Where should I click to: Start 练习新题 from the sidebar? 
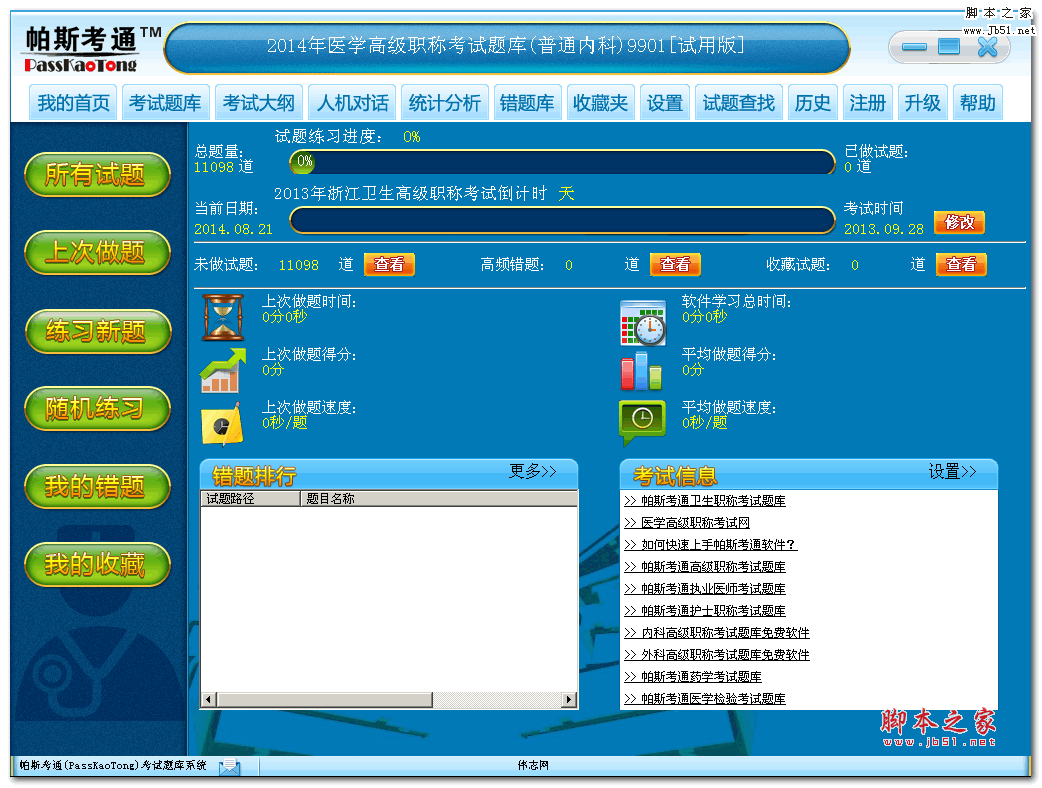97,331
